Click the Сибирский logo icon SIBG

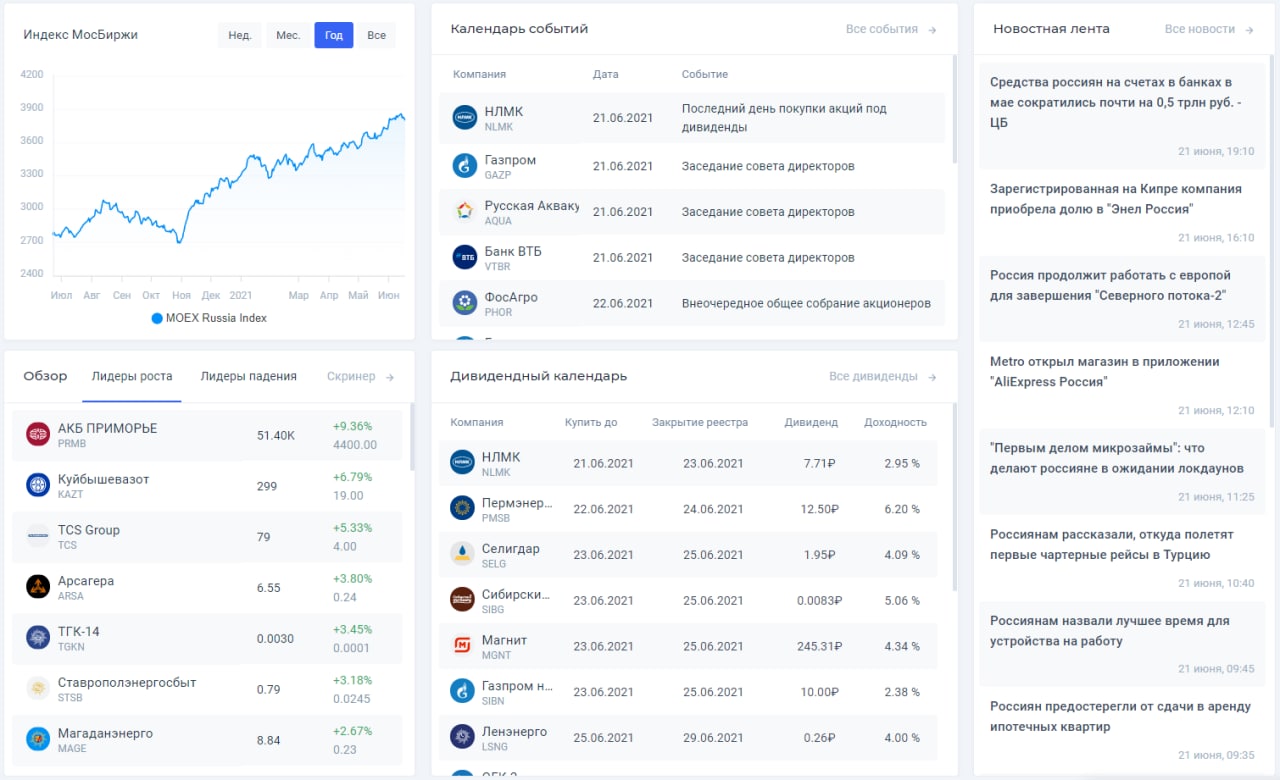462,600
